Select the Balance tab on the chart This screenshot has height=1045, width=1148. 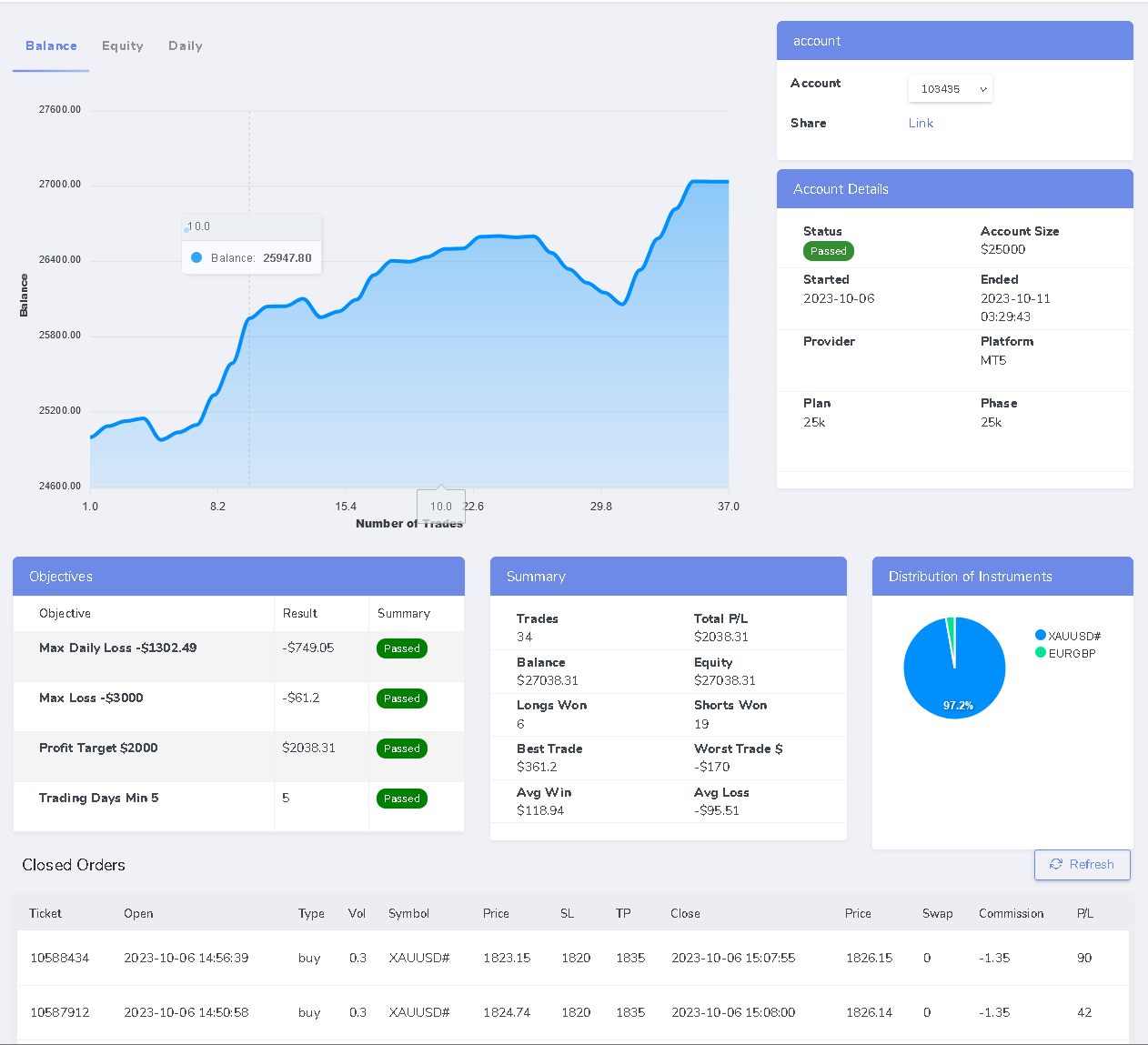50,45
